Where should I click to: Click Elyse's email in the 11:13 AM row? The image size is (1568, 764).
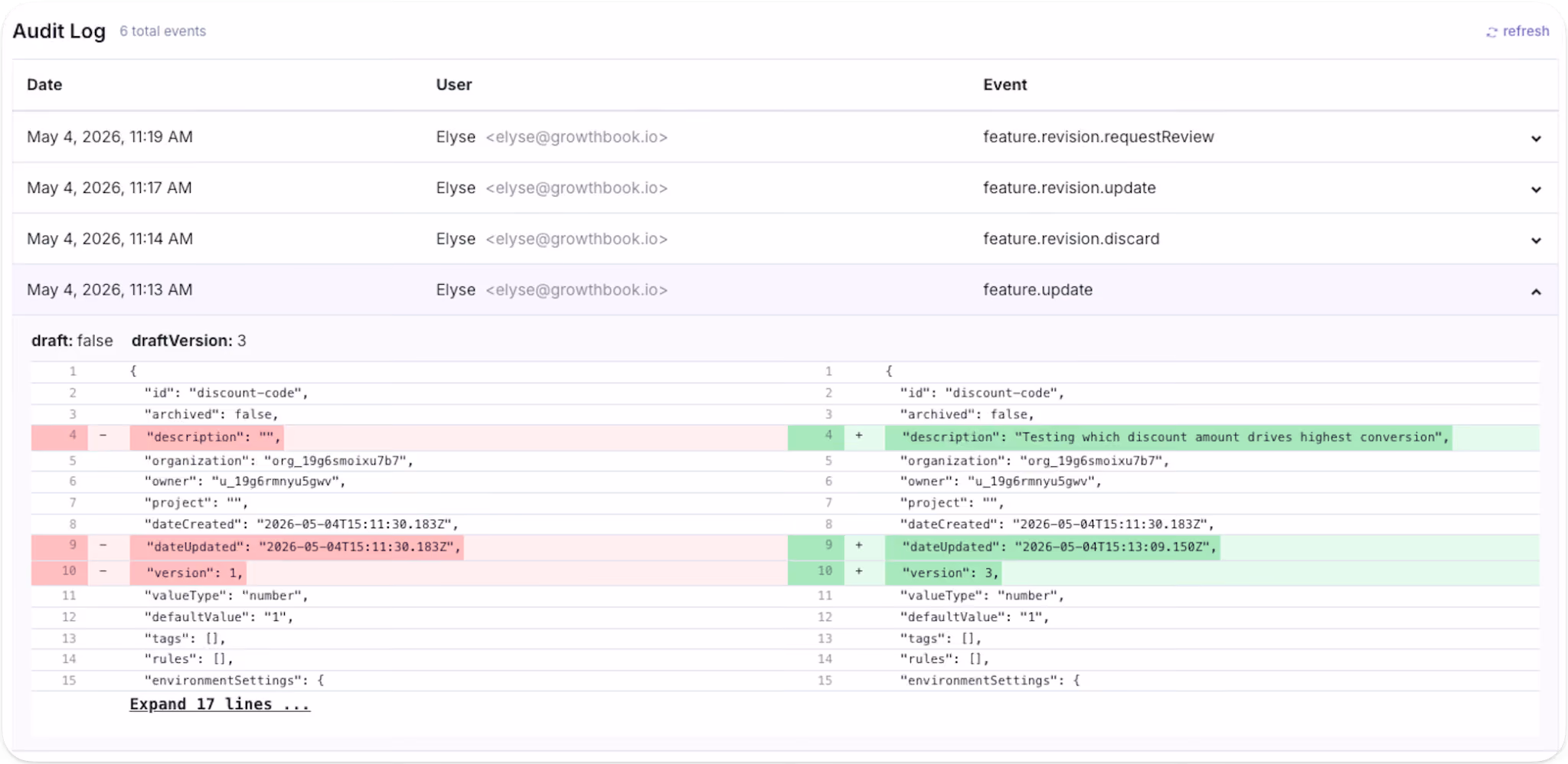tap(577, 290)
